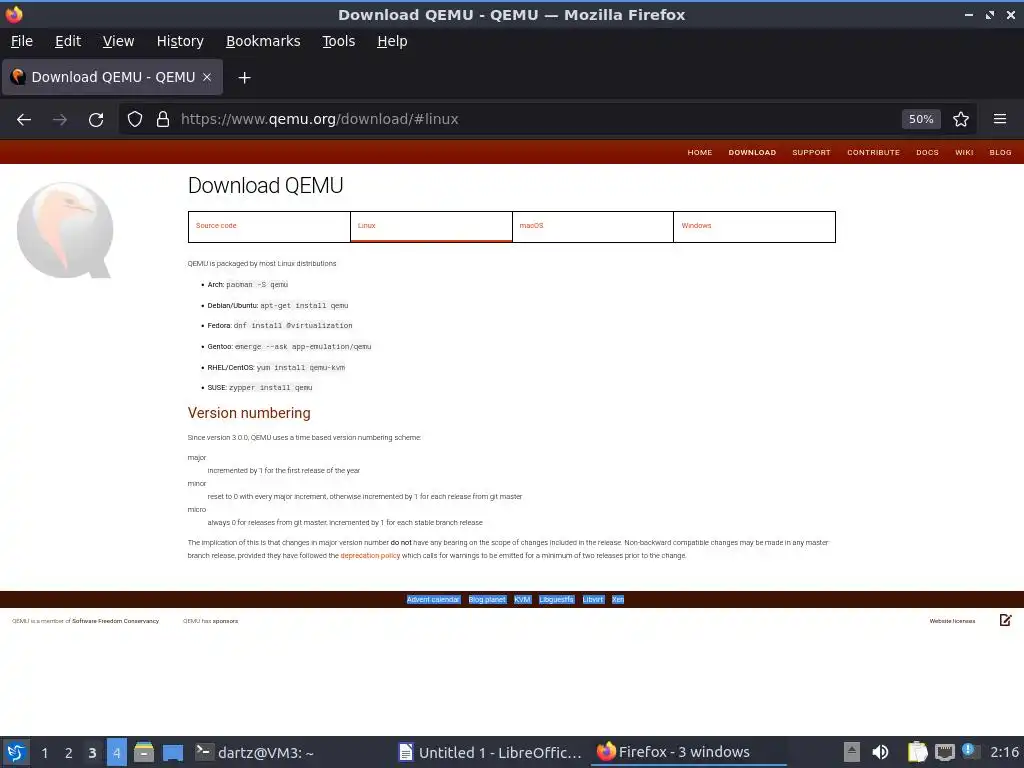Open the Blog planet footer link
This screenshot has height=768, width=1024.
pos(487,600)
